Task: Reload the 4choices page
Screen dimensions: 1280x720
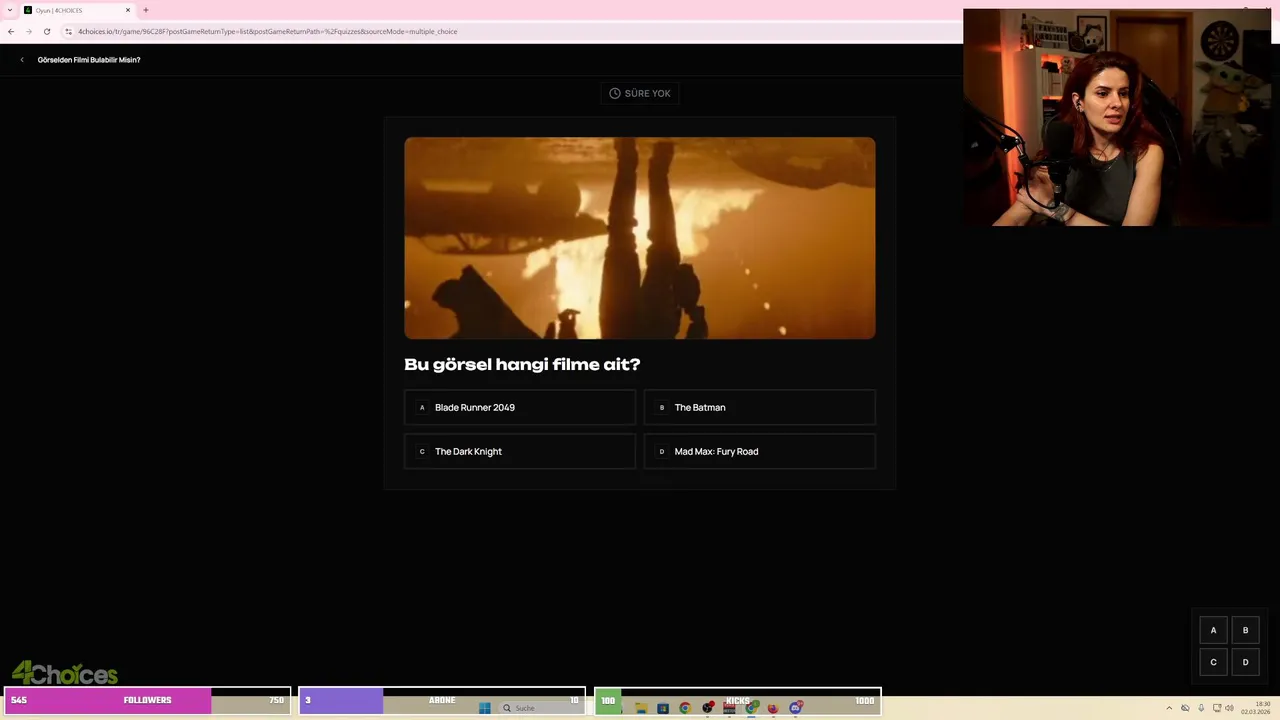Action: (x=46, y=31)
